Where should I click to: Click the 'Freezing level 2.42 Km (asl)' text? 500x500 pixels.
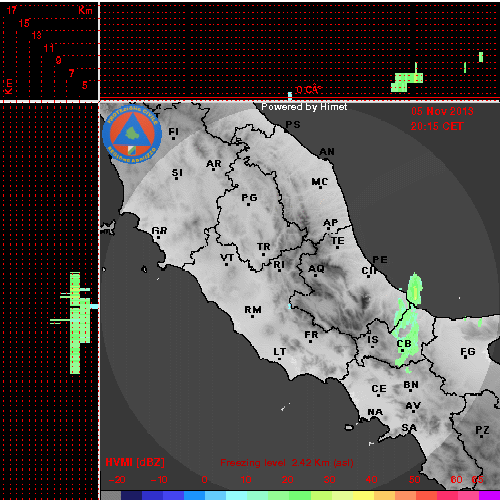(287, 463)
